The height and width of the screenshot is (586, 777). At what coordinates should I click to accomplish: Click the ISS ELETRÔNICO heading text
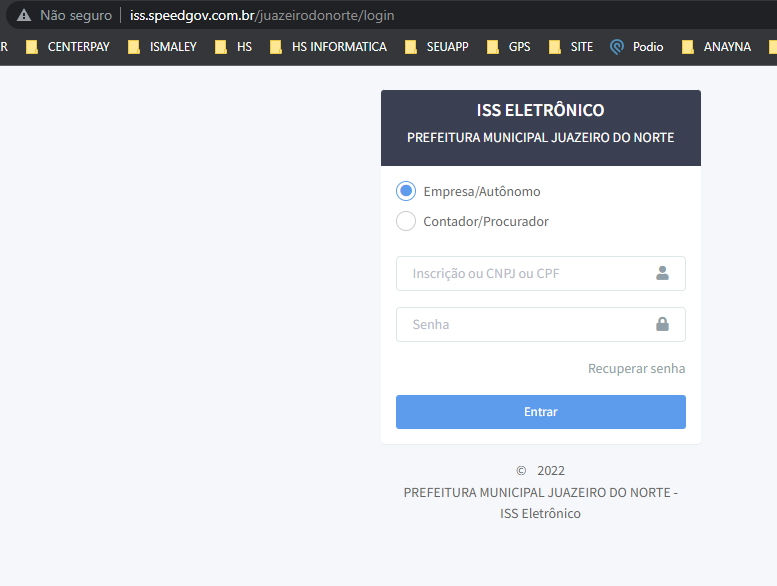click(x=541, y=110)
